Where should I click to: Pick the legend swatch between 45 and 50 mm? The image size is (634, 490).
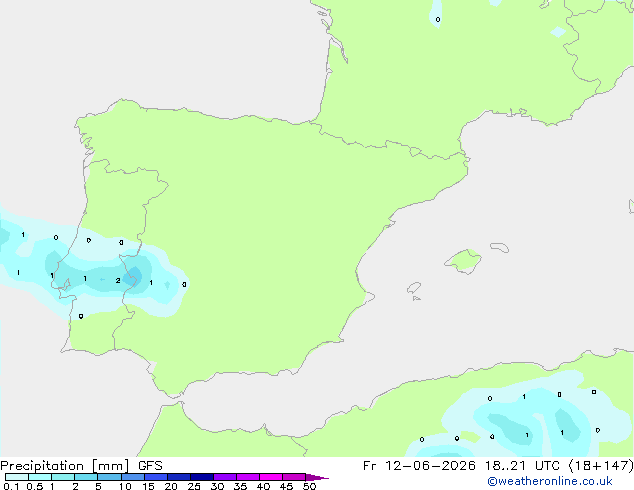click(x=294, y=477)
